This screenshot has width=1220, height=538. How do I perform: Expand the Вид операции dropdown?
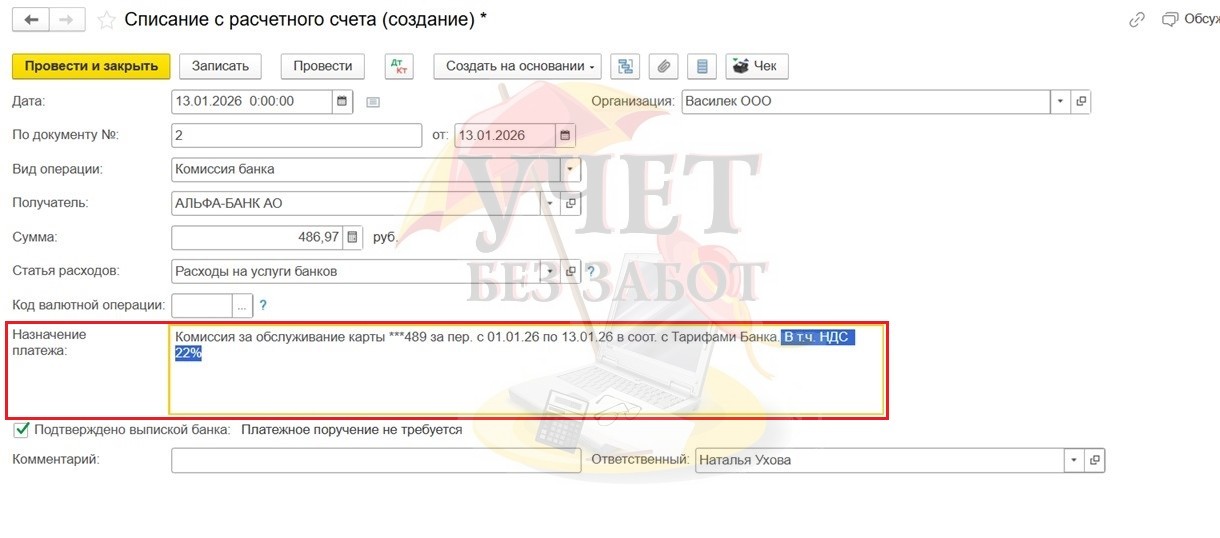coord(570,169)
